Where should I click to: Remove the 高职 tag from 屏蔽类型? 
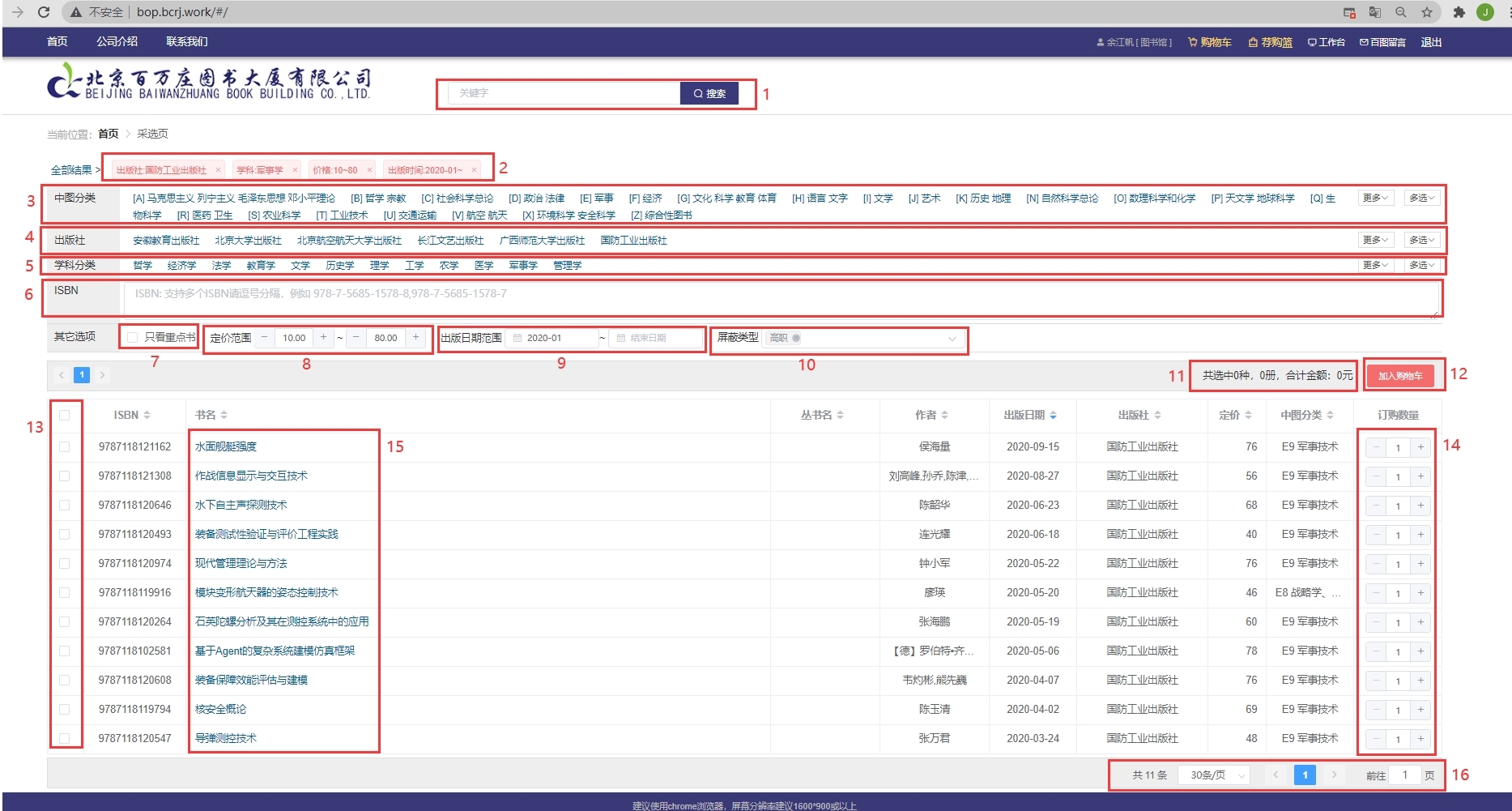click(797, 339)
